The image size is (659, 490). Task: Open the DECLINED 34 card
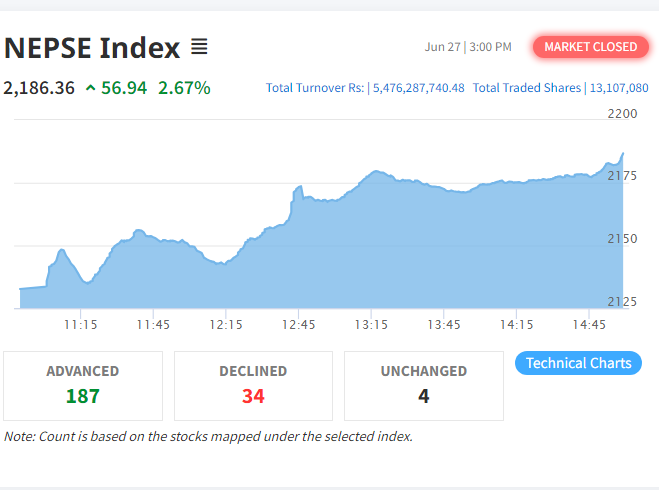coord(253,386)
